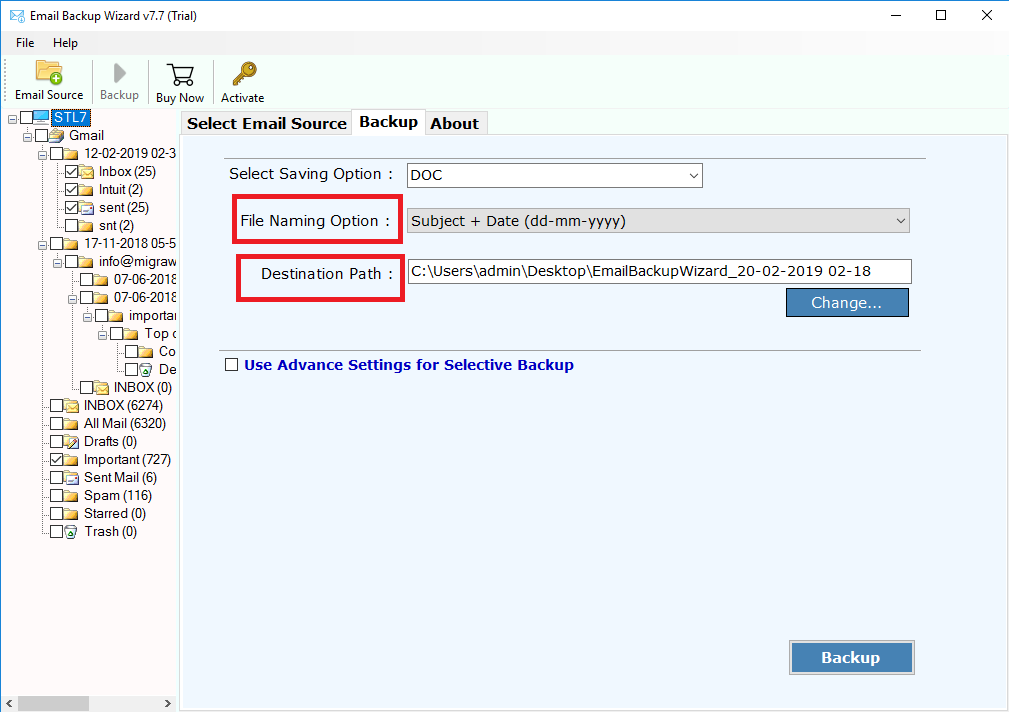Click the Inbox (25) folder icon

pos(86,172)
